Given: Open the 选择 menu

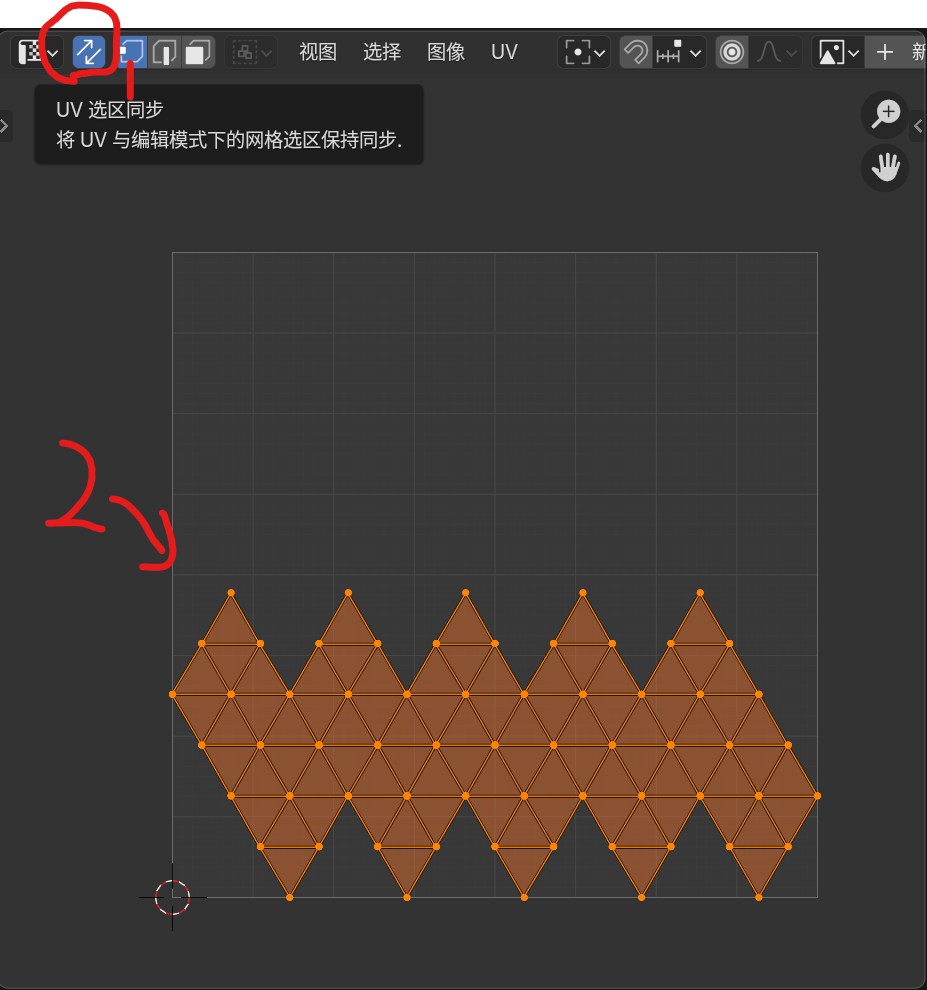Looking at the screenshot, I should pos(382,52).
